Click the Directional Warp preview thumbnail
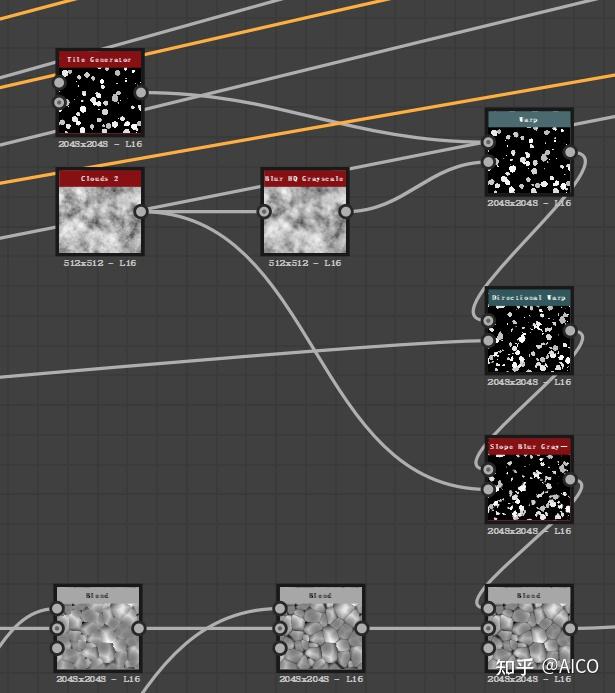The width and height of the screenshot is (615, 693). click(529, 339)
